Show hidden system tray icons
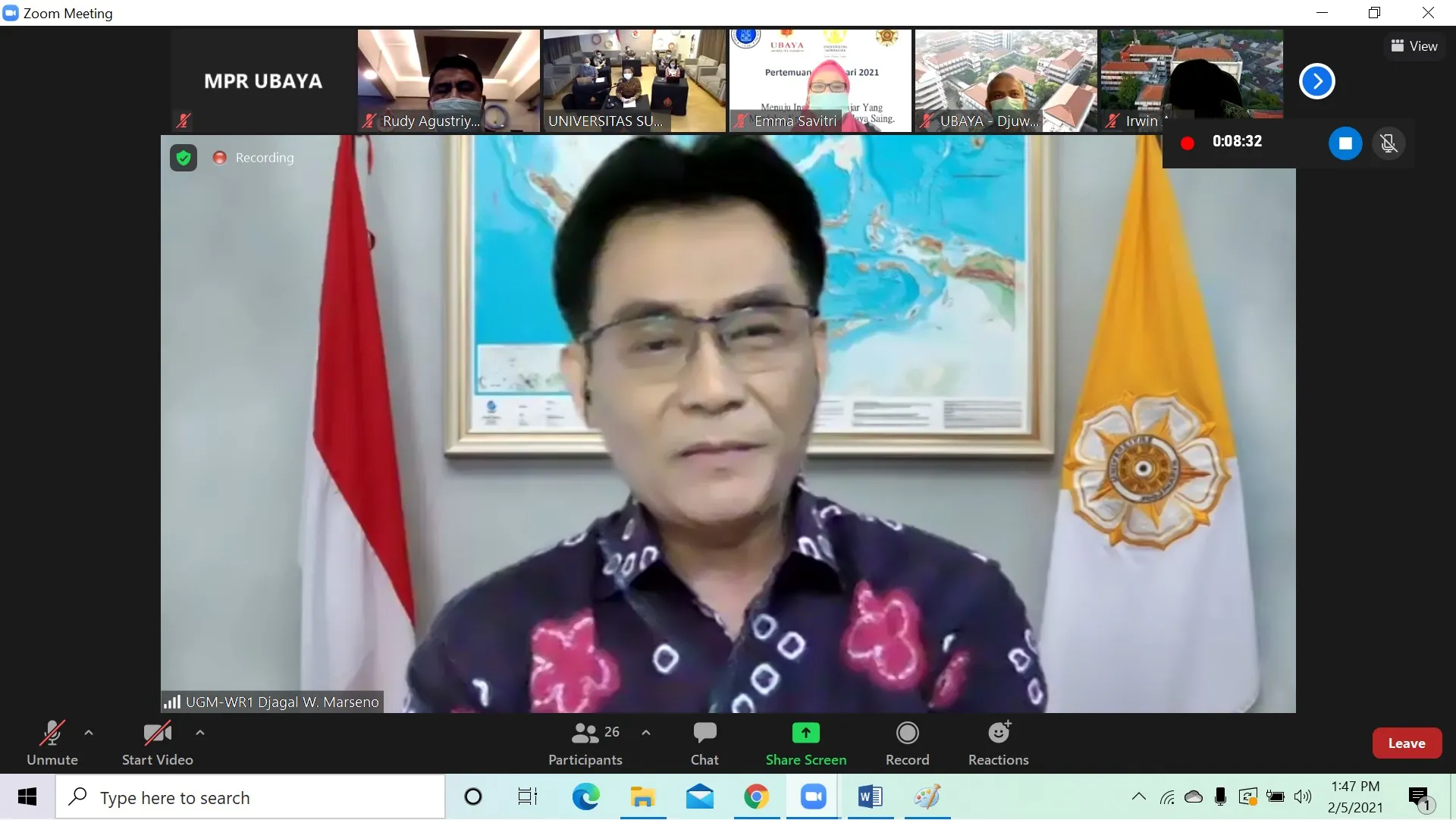The height and width of the screenshot is (820, 1456). pos(1139,796)
